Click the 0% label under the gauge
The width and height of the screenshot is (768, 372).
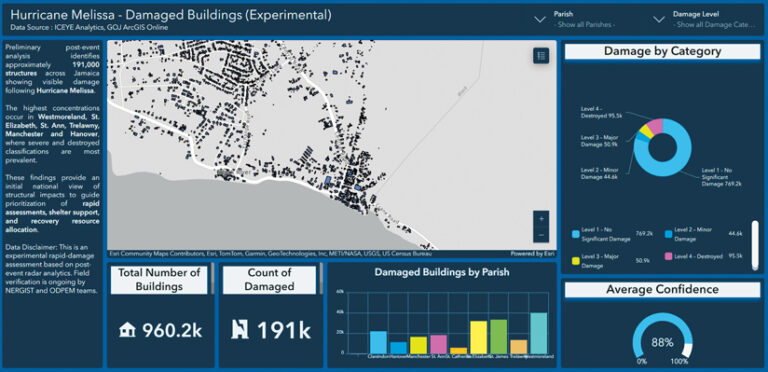[x=642, y=362]
